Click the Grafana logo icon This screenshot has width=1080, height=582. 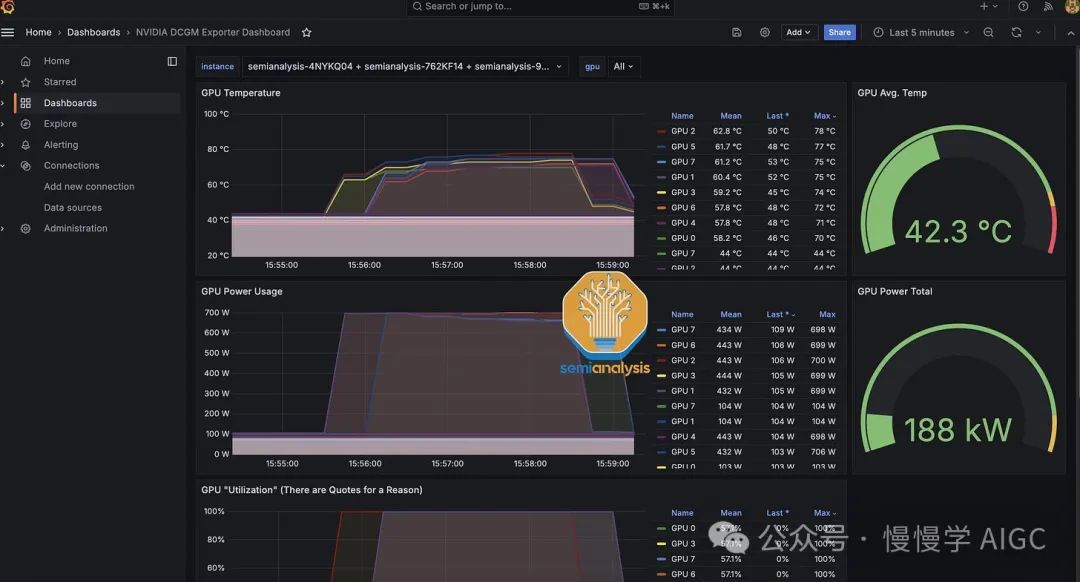8,6
